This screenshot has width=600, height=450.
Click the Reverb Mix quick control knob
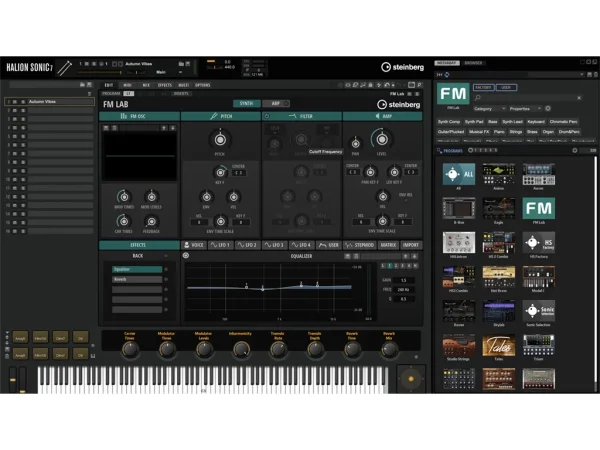pos(389,348)
